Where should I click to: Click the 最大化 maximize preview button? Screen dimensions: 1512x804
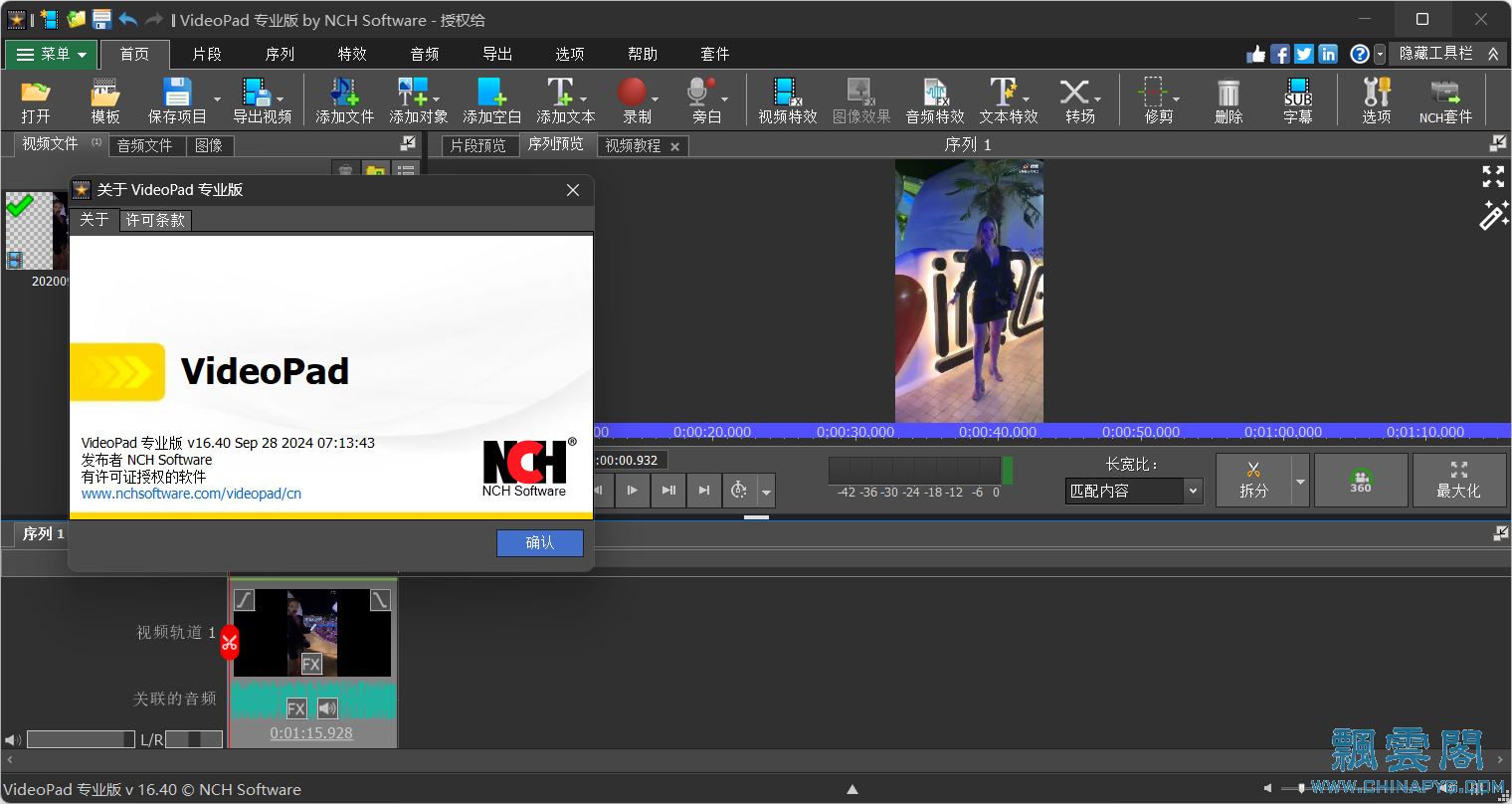(x=1458, y=481)
